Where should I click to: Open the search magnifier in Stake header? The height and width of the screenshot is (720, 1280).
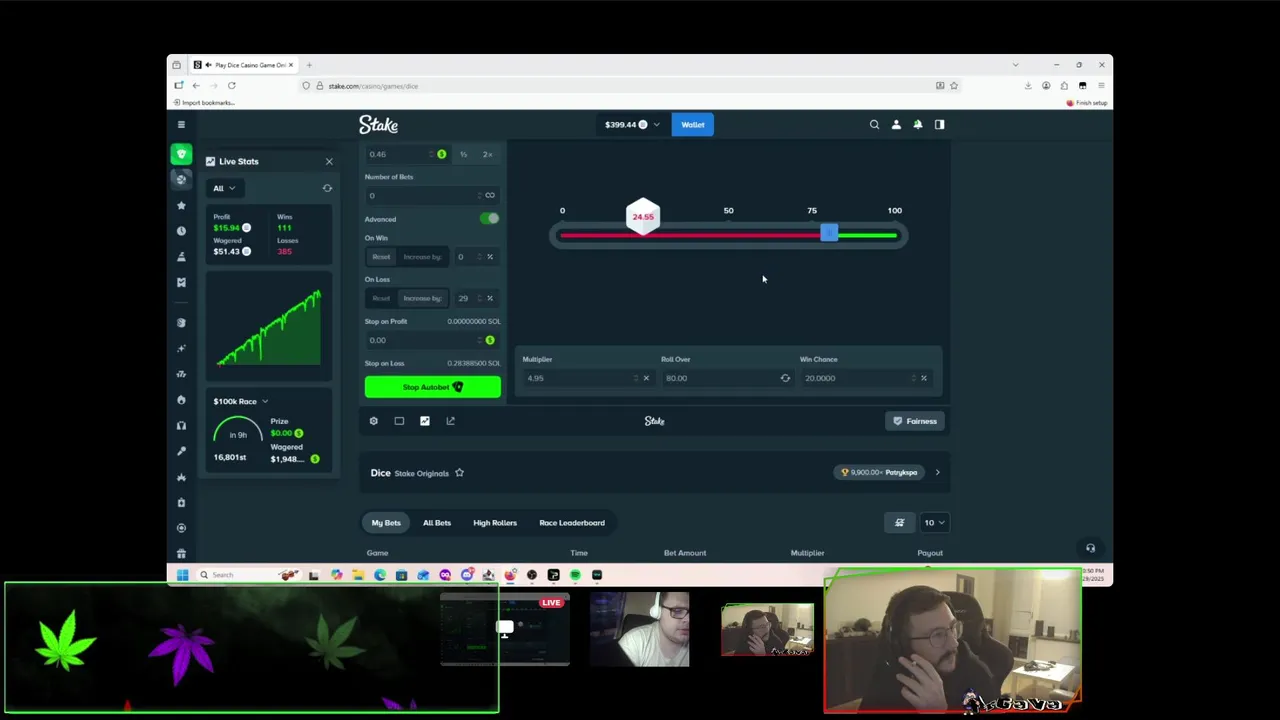point(874,125)
